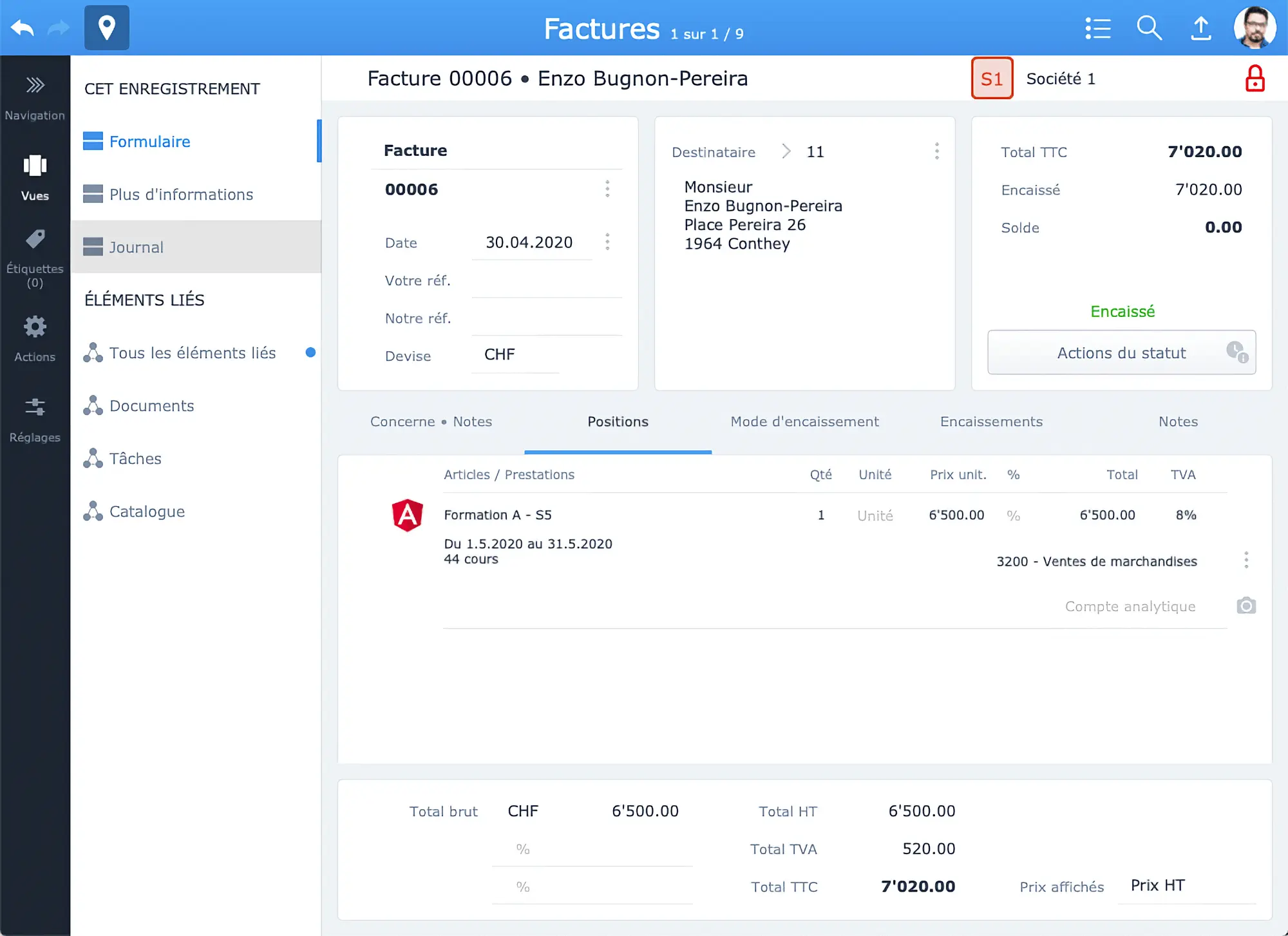Click the search magnifier icon
Viewport: 1288px width, 936px height.
click(x=1149, y=28)
